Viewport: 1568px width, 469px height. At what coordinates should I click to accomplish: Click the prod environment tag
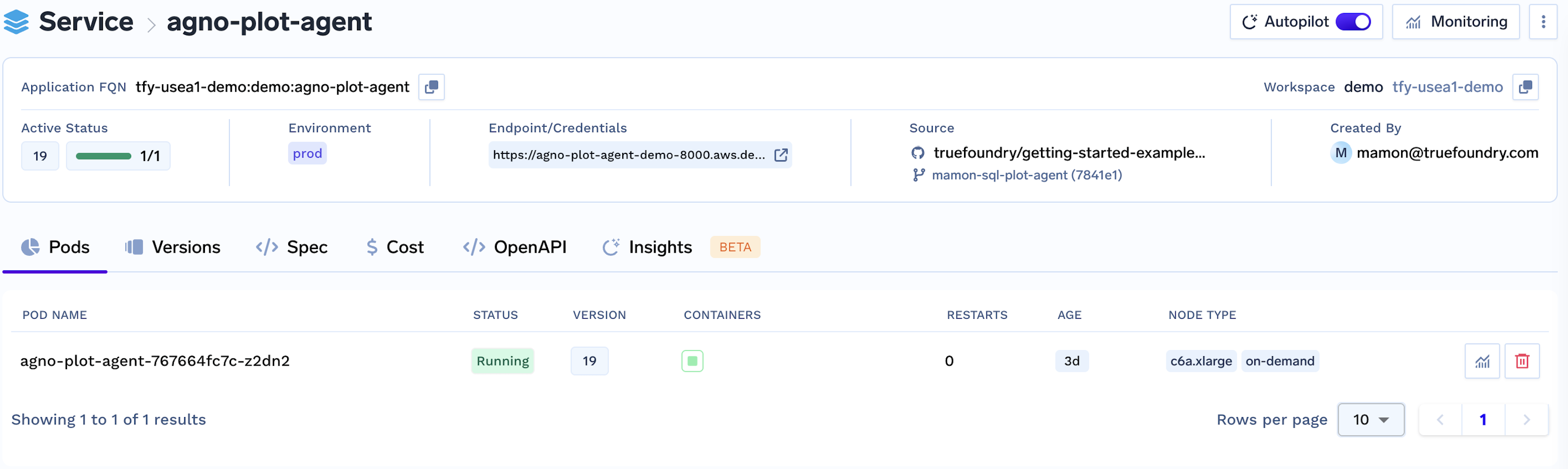point(307,153)
